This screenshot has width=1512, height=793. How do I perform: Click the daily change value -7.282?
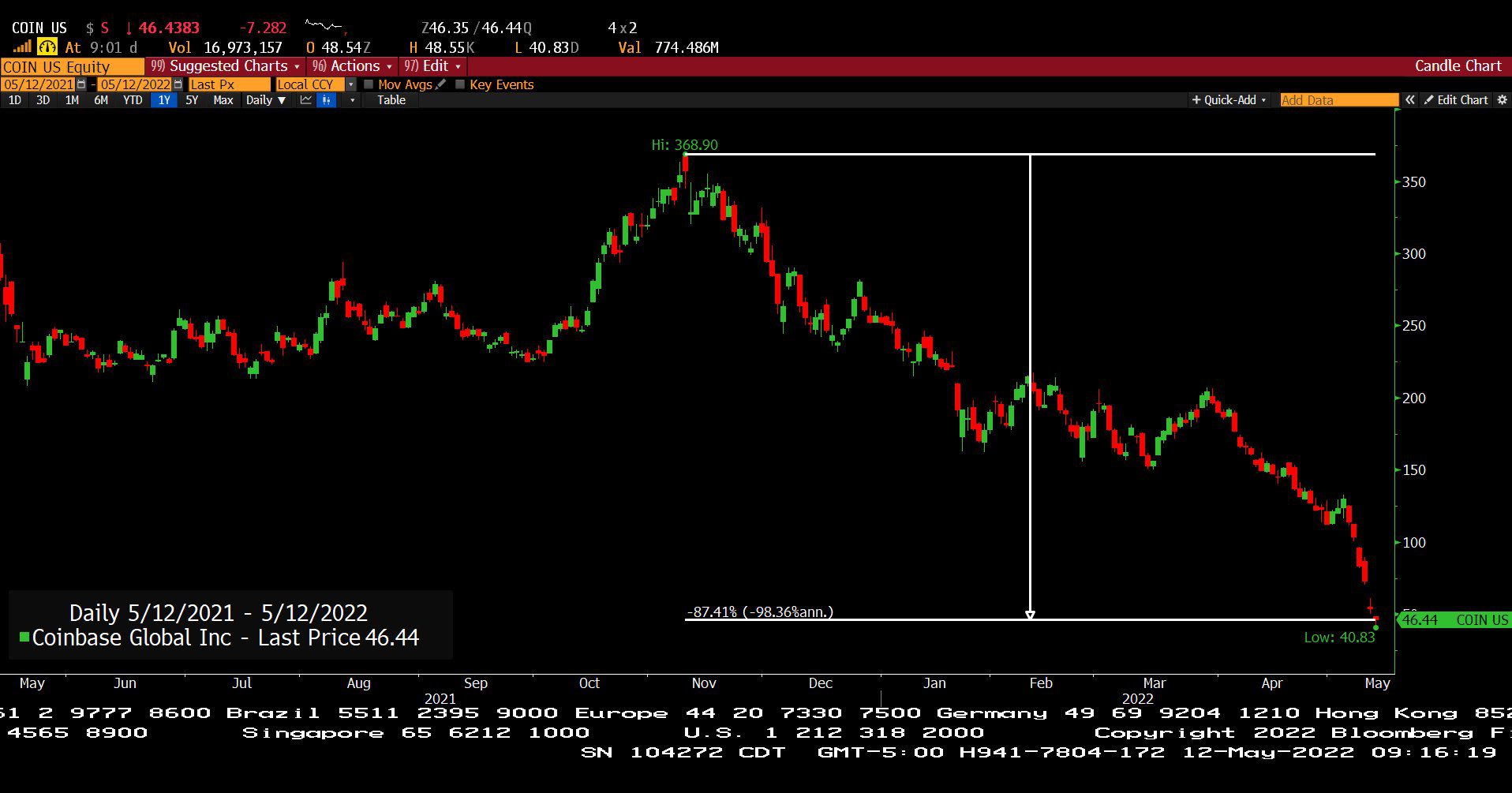point(263,28)
